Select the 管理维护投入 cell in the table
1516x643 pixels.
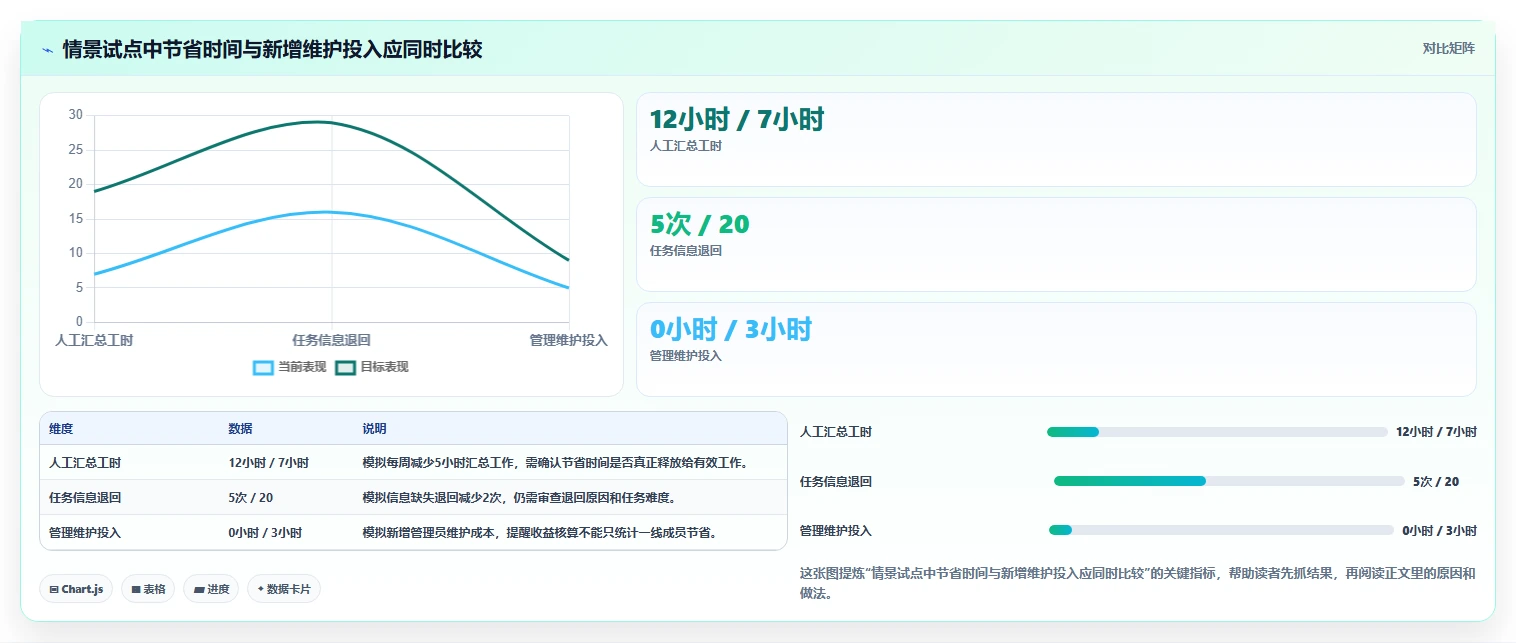click(85, 533)
